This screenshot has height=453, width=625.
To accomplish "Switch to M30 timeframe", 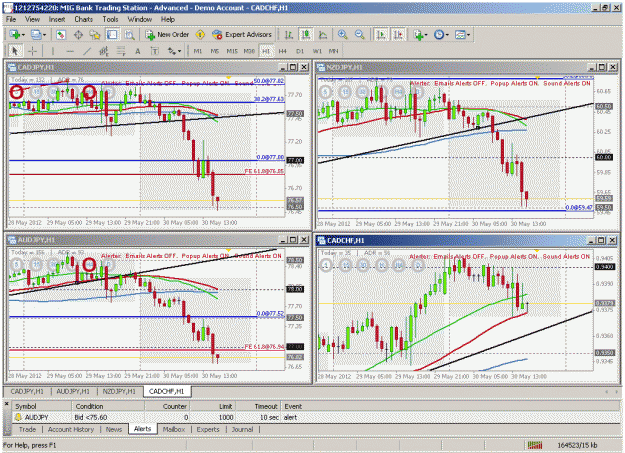I will 249,51.
